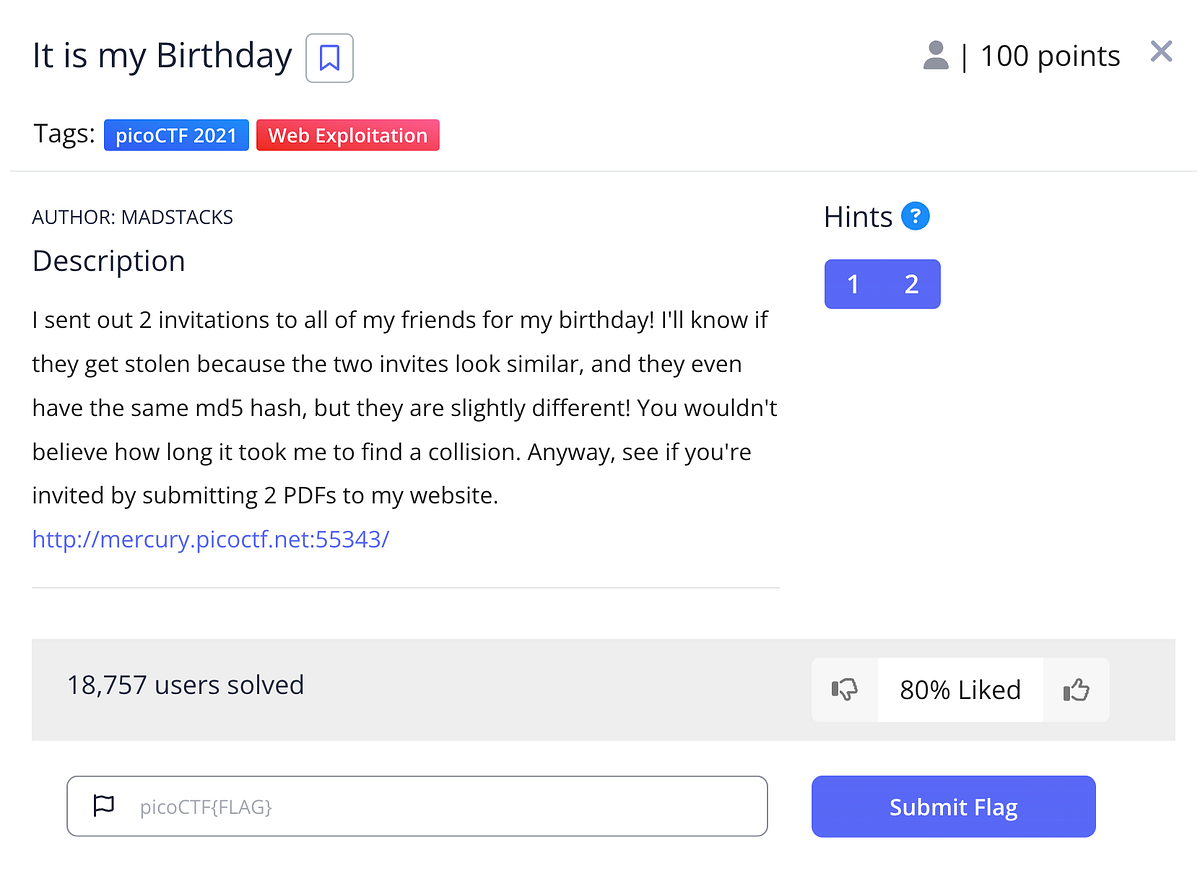Image resolution: width=1200 pixels, height=892 pixels.
Task: Click the 18,757 users solved counter
Action: tap(185, 685)
